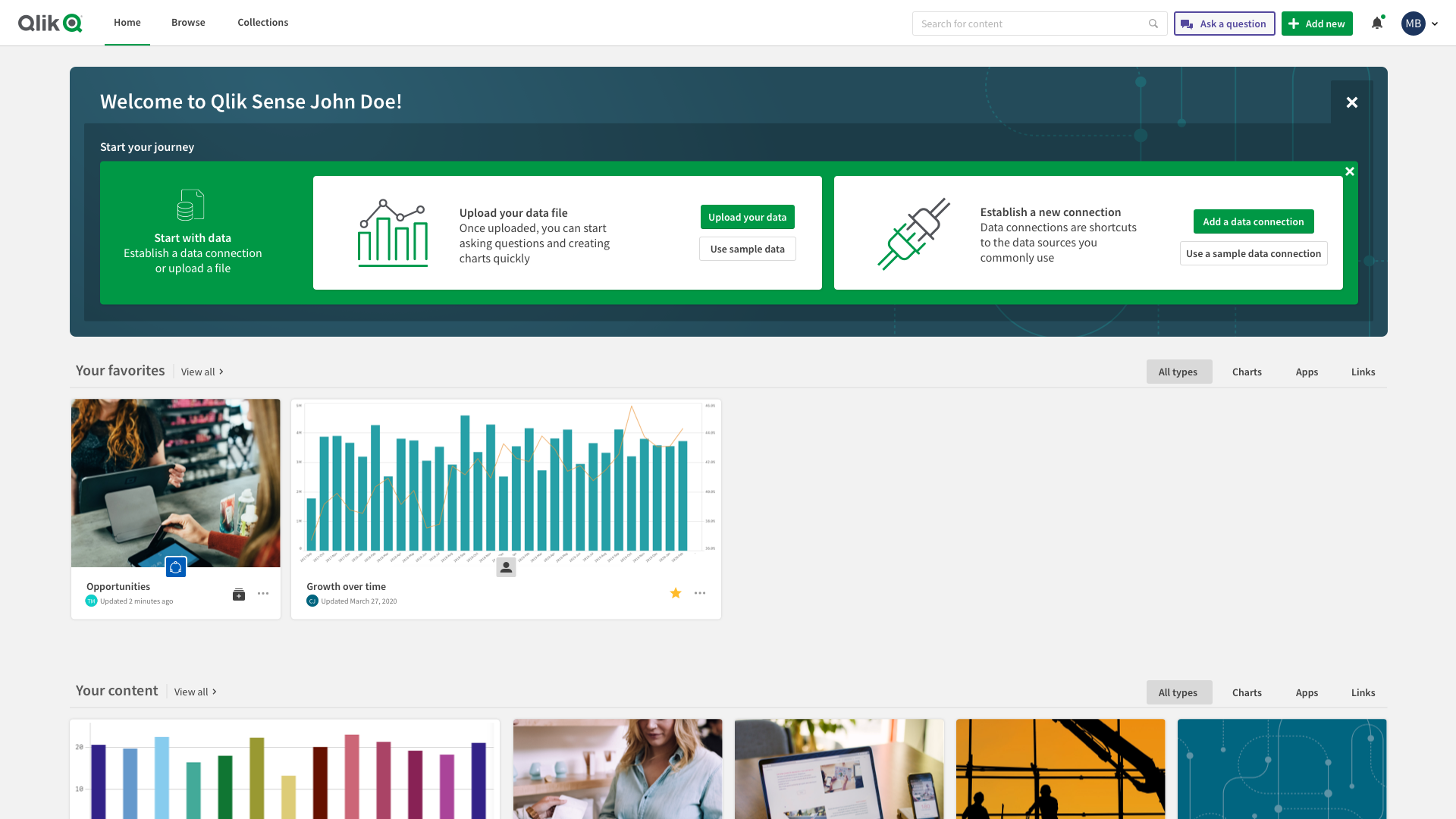Click the Qlik logo in the top left
The image size is (1456, 819).
coord(50,23)
